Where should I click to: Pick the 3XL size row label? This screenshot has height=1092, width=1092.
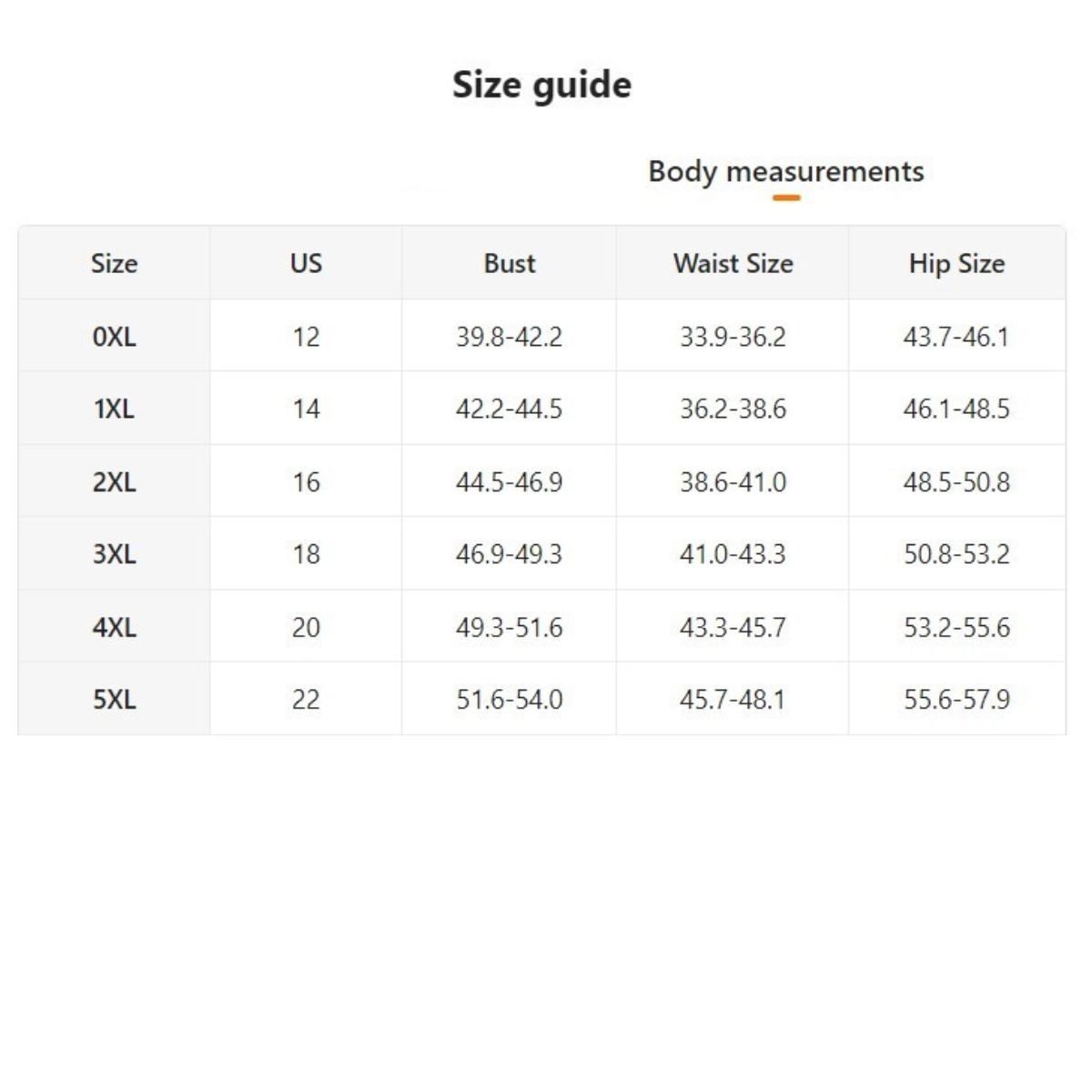point(114,554)
